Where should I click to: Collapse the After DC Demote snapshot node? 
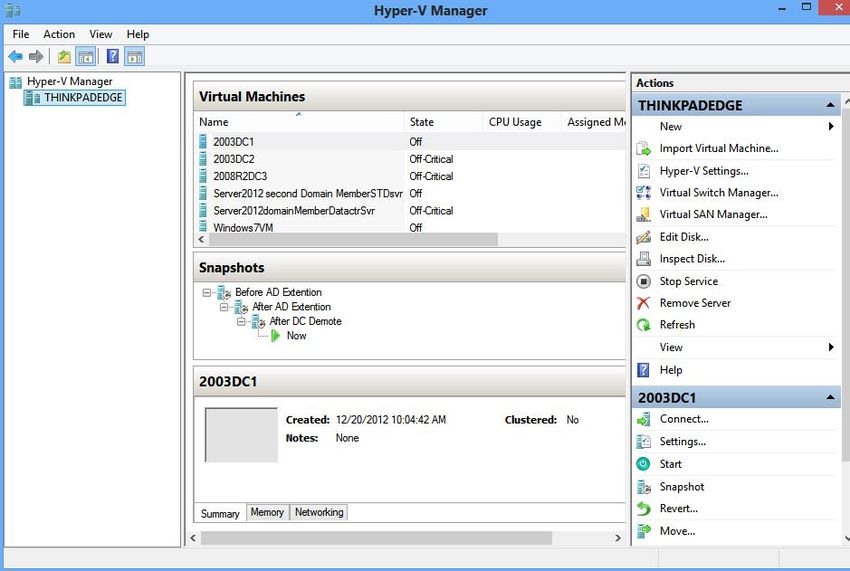coord(241,322)
